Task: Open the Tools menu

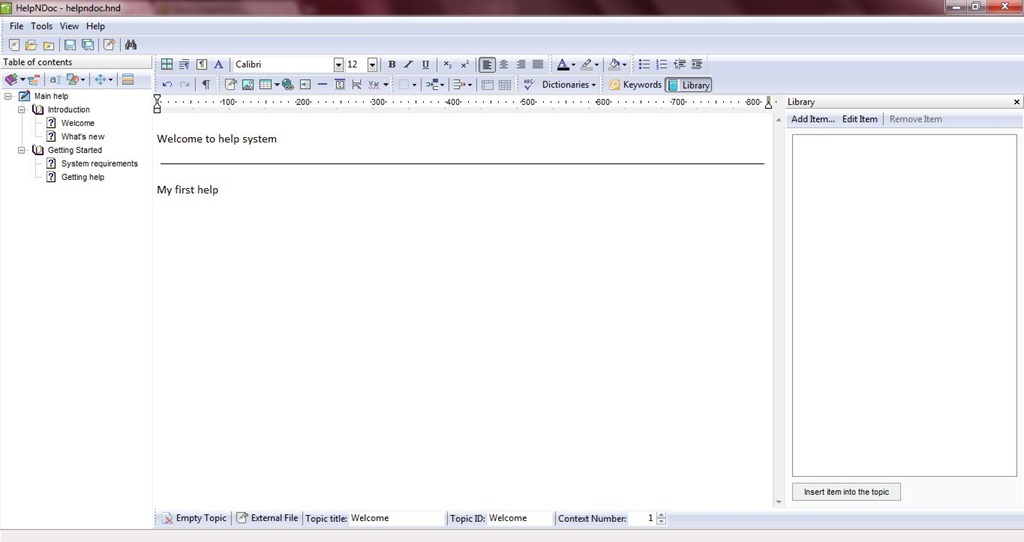Action: [x=42, y=26]
